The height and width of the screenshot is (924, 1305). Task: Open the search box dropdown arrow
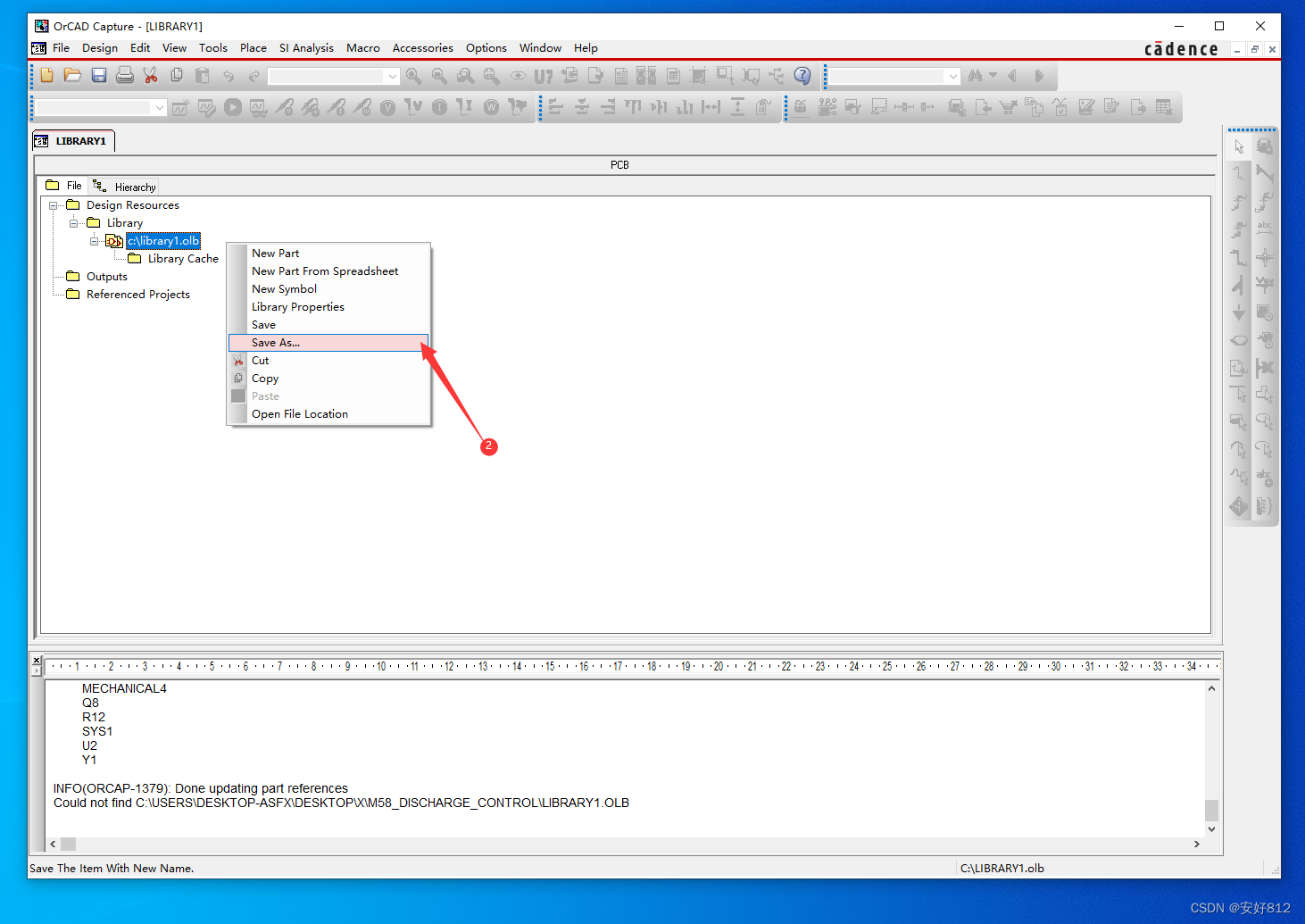click(953, 76)
